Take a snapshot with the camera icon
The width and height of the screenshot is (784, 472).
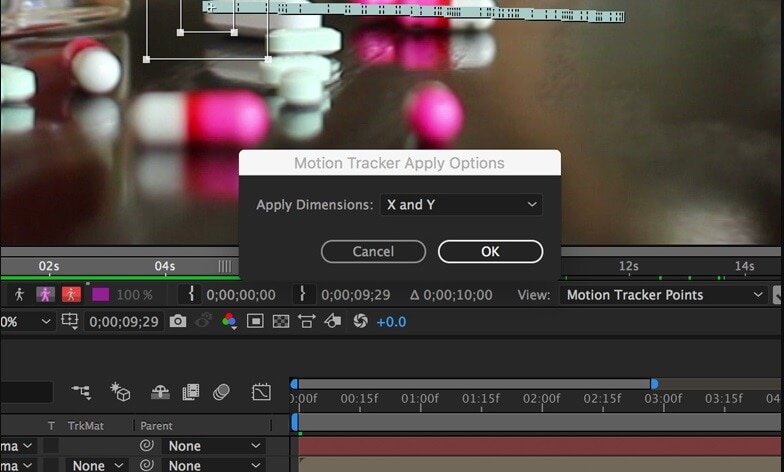(178, 321)
